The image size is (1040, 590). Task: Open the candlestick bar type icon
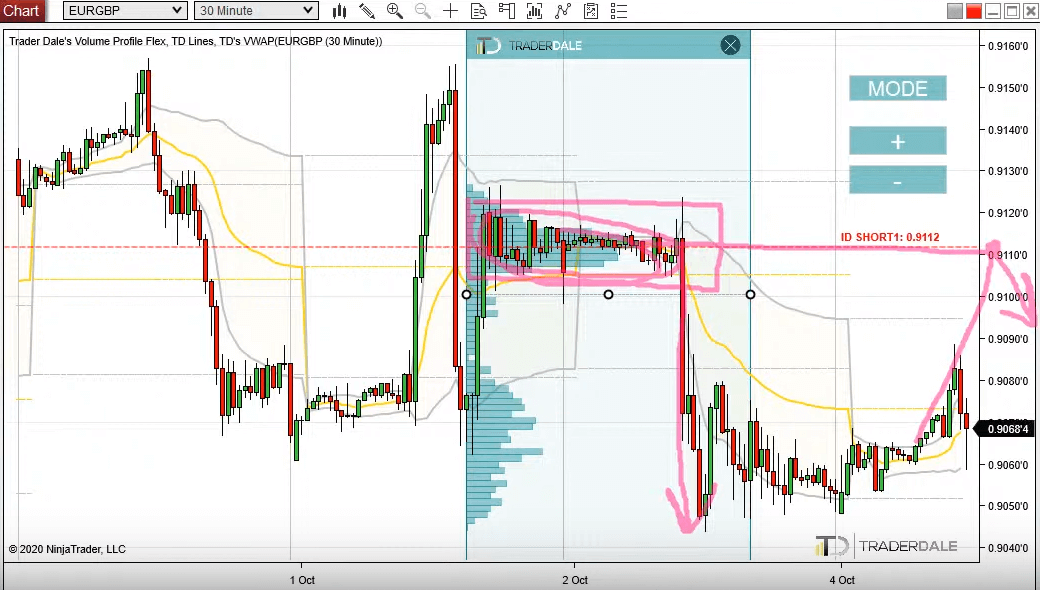340,11
